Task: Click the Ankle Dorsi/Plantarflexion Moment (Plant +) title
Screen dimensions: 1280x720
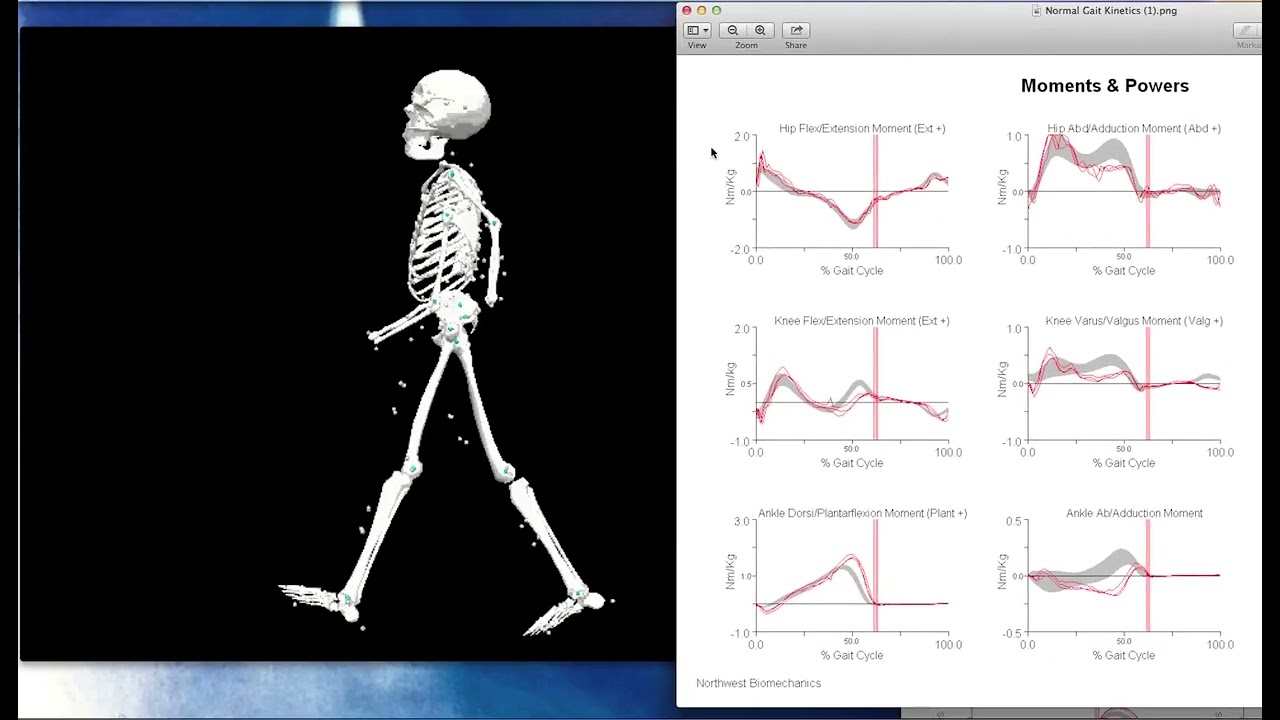Action: (862, 513)
